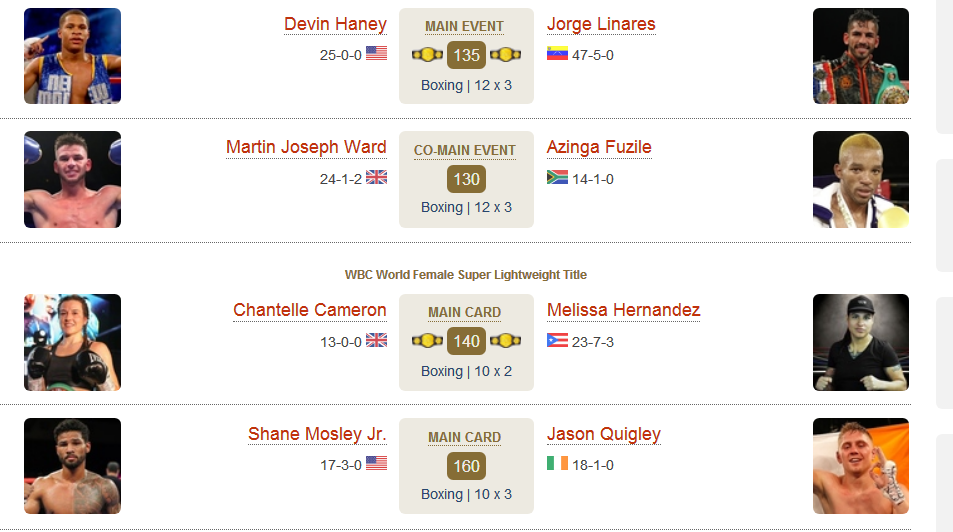This screenshot has height=532, width=953.
Task: Open Devin Haney's fighter profile link
Action: click(335, 24)
